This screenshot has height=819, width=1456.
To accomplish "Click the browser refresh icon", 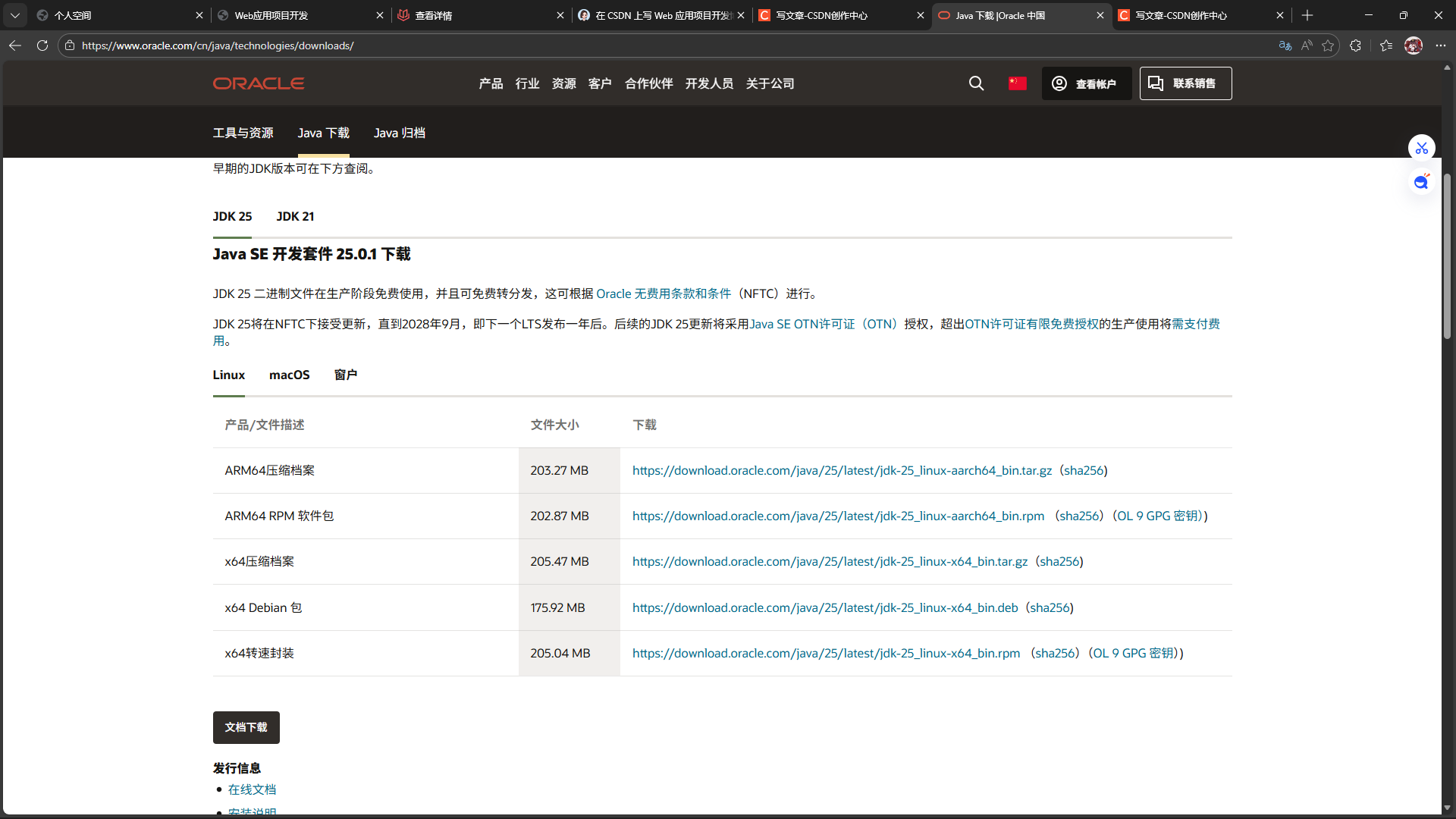I will click(x=42, y=45).
